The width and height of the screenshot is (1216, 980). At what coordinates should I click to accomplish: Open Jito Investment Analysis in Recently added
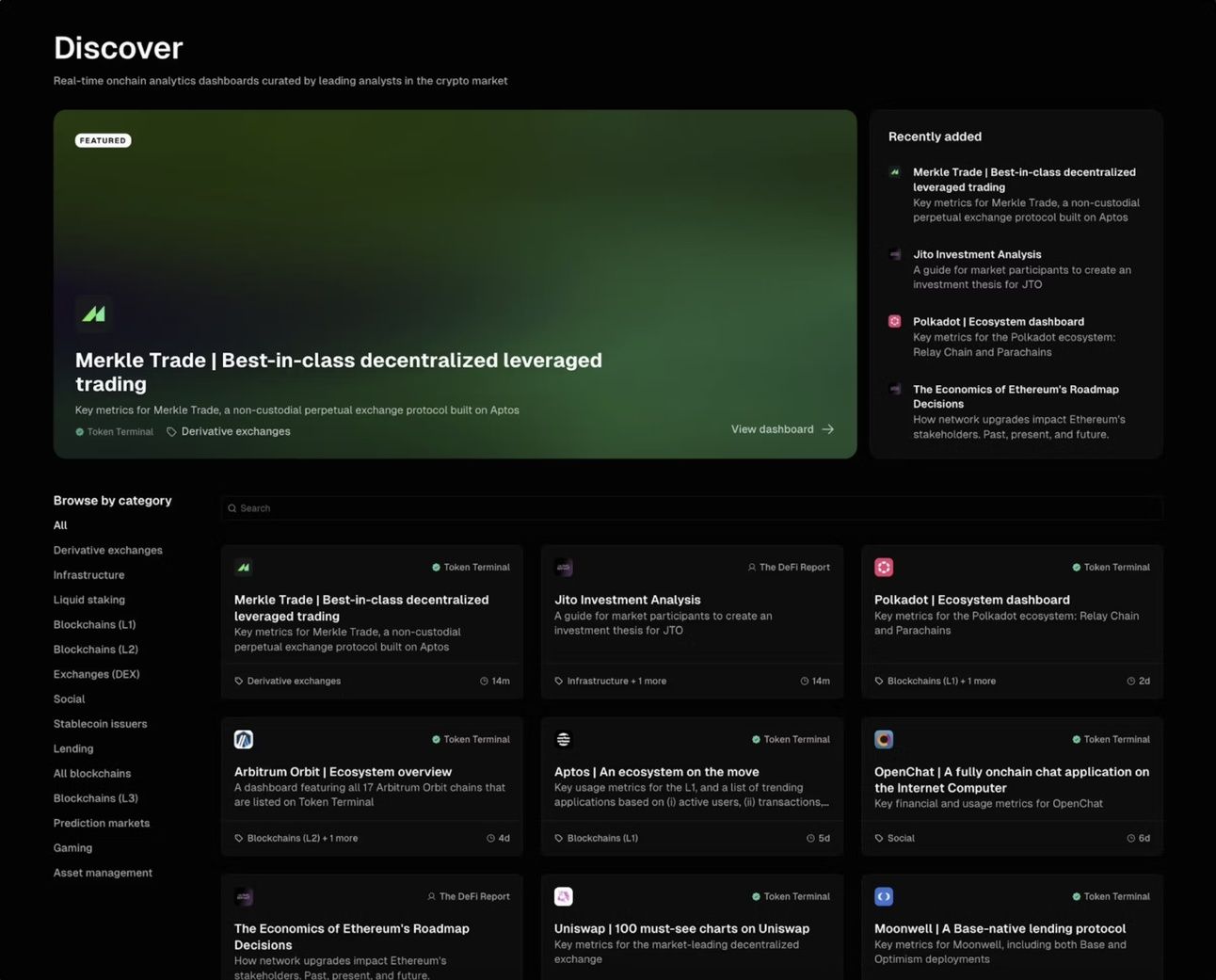click(977, 254)
